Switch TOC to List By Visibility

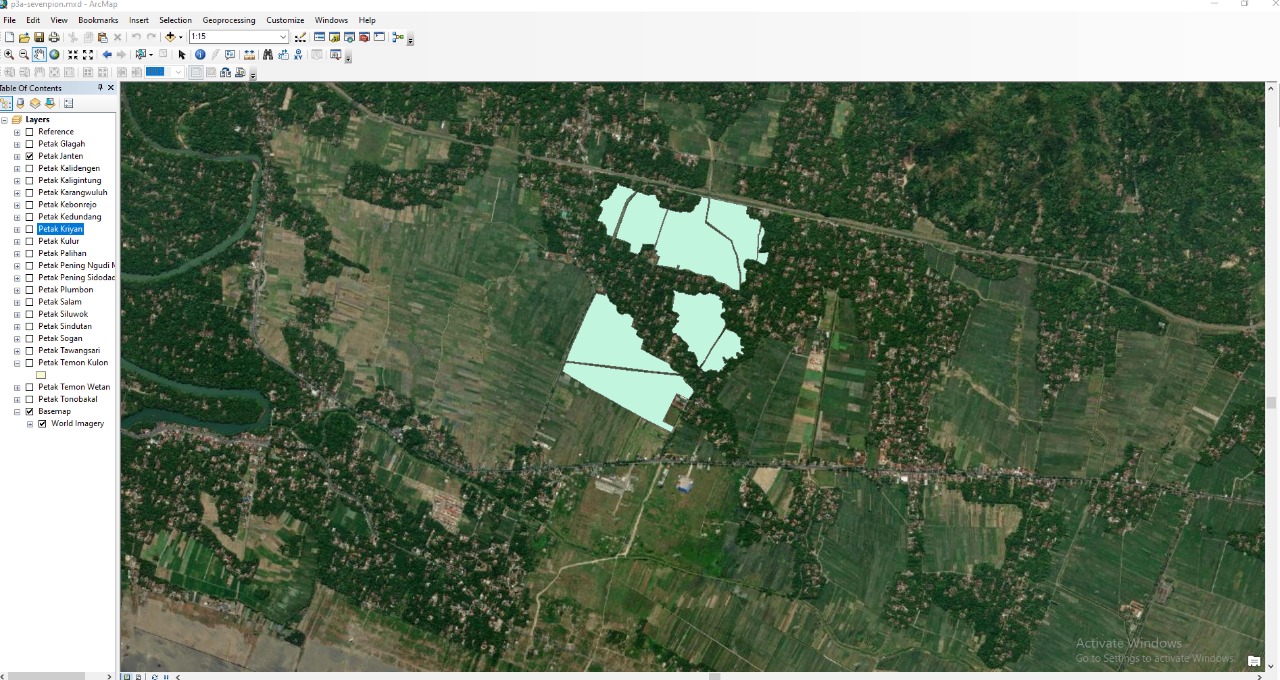[35, 103]
